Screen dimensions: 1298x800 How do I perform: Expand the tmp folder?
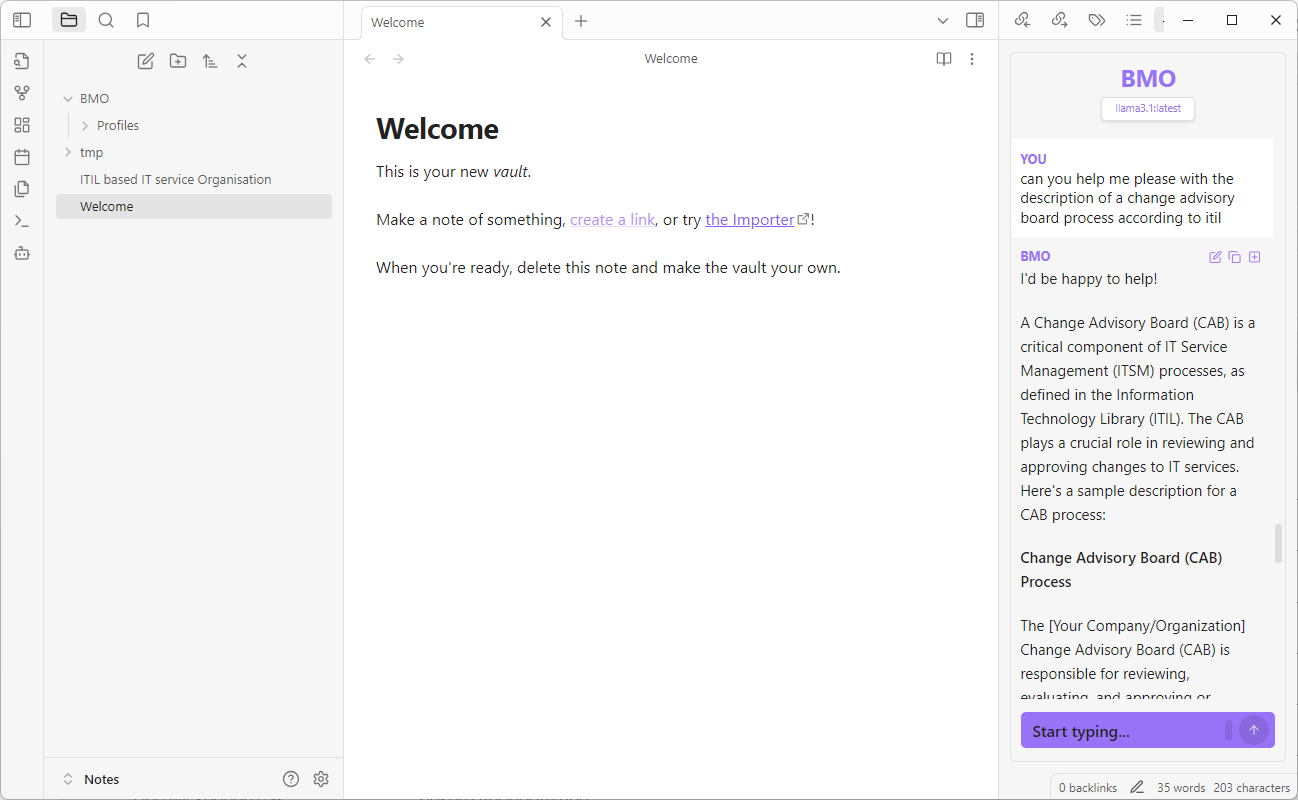tap(68, 152)
